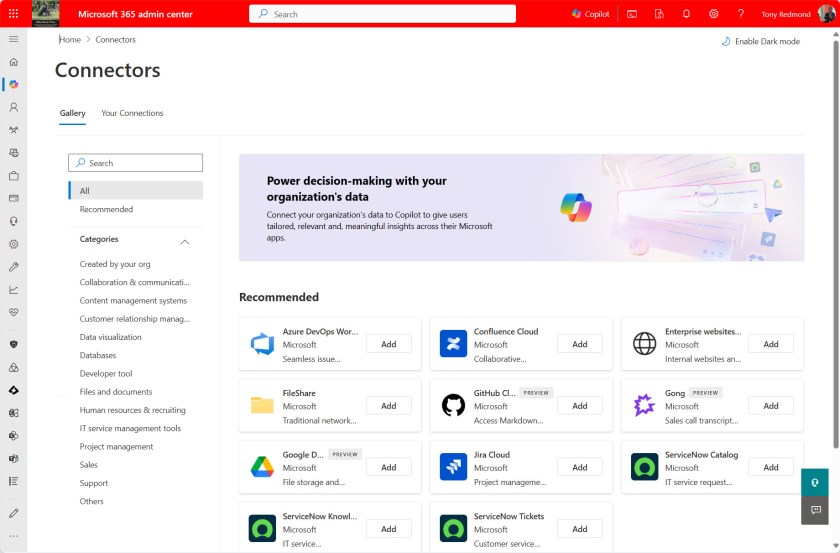Open Support headset icon in left sidebar
This screenshot has height=553, width=840.
pyautogui.click(x=14, y=221)
